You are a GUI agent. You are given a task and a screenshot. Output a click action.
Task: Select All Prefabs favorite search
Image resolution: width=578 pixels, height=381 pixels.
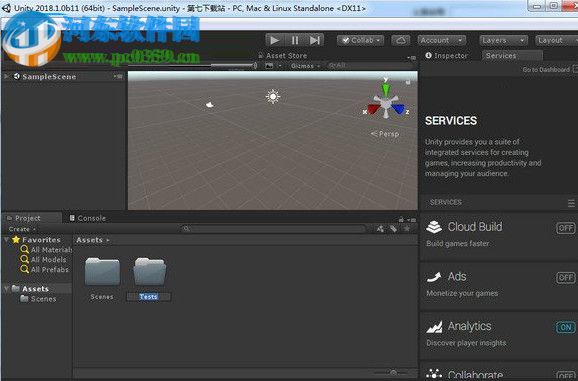45,269
